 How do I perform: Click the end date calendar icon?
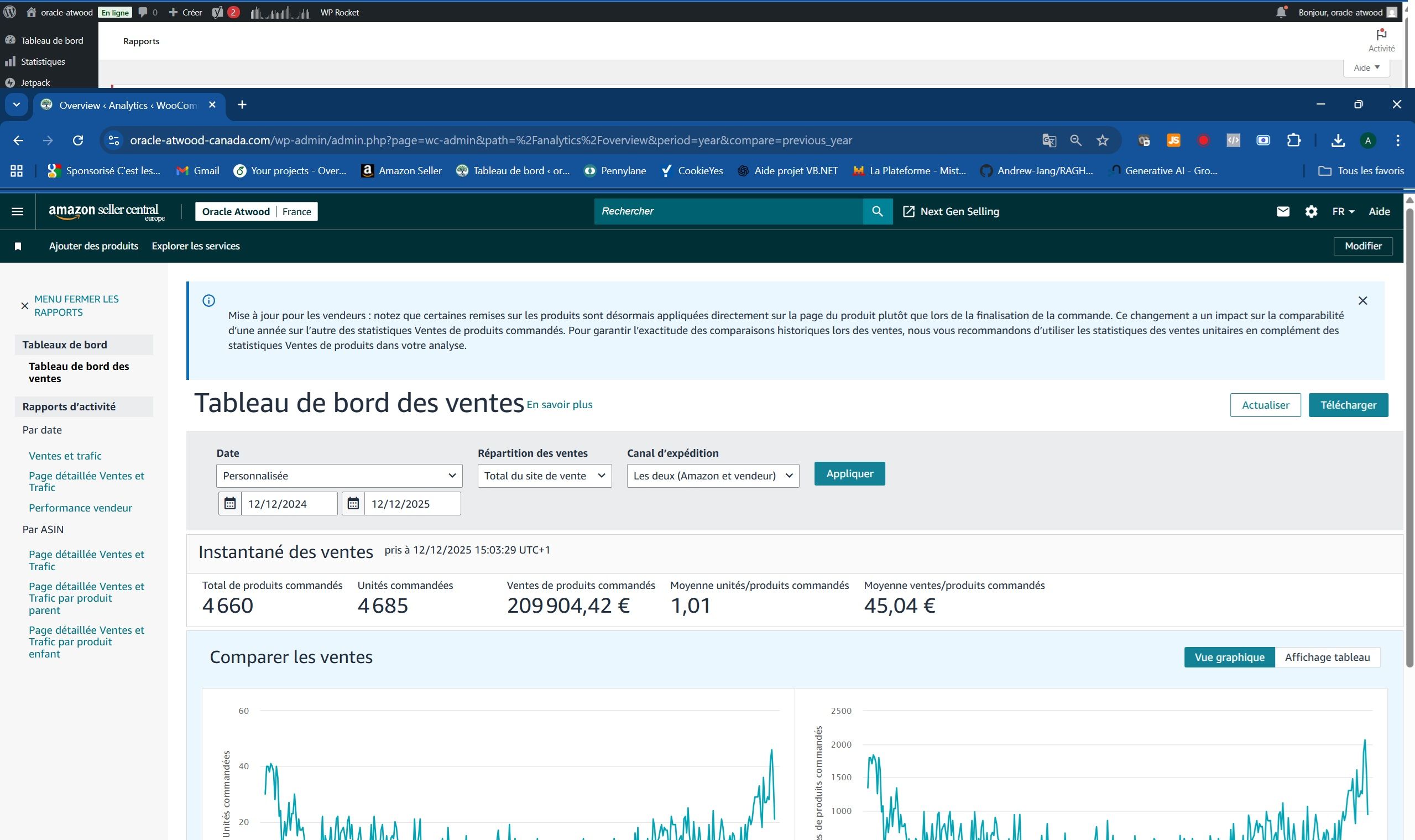pos(353,503)
